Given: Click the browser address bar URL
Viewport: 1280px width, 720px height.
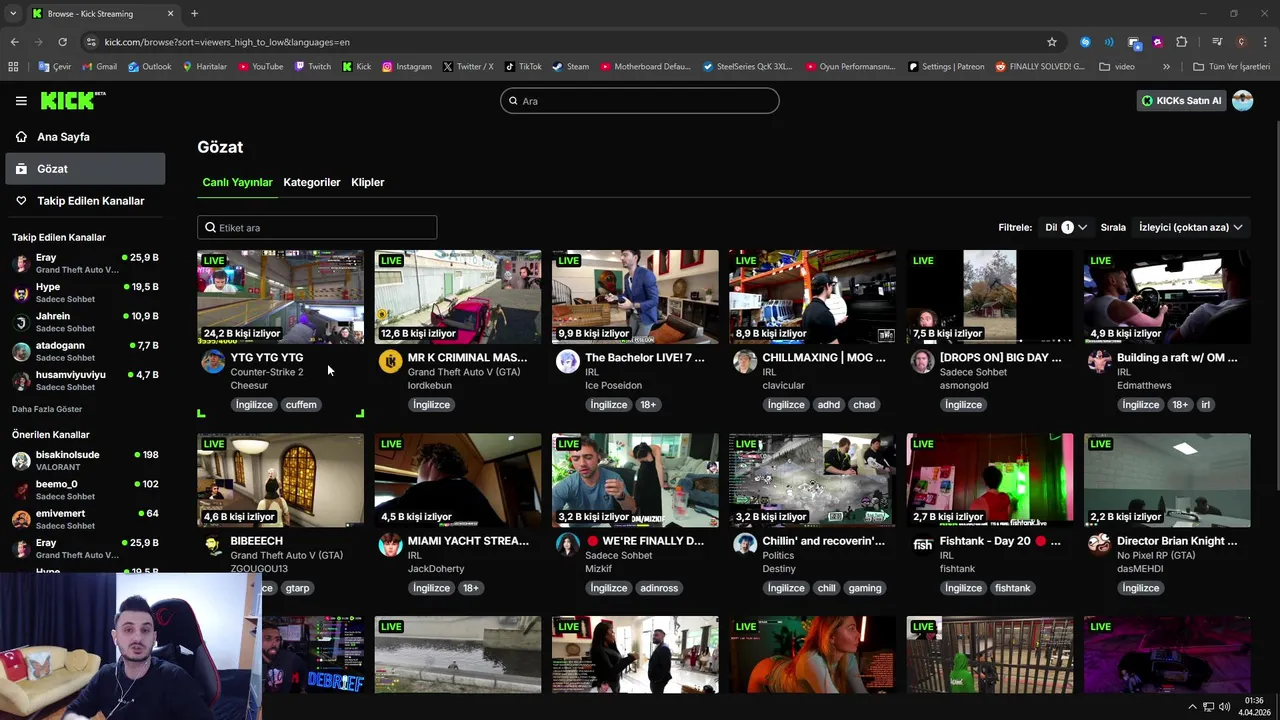Looking at the screenshot, I should click(x=227, y=42).
